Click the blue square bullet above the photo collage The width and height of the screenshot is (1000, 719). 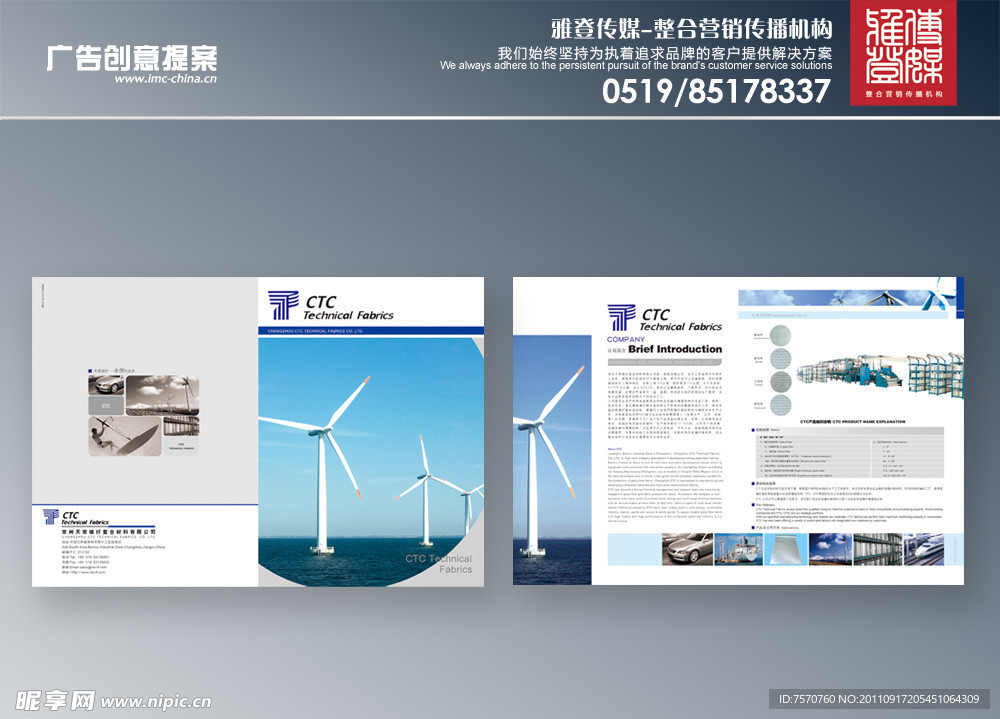pyautogui.click(x=90, y=371)
